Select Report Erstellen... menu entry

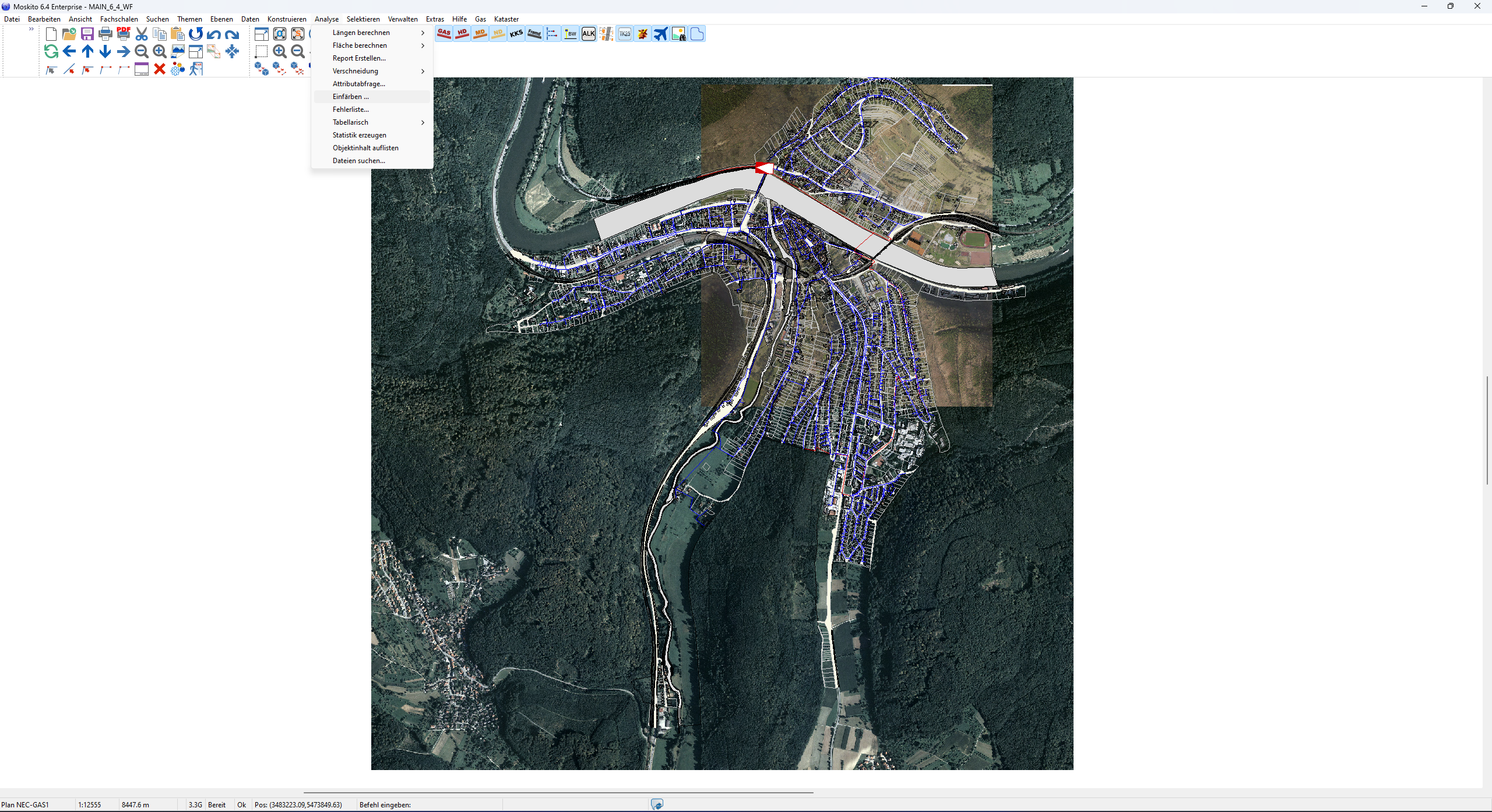[x=372, y=58]
